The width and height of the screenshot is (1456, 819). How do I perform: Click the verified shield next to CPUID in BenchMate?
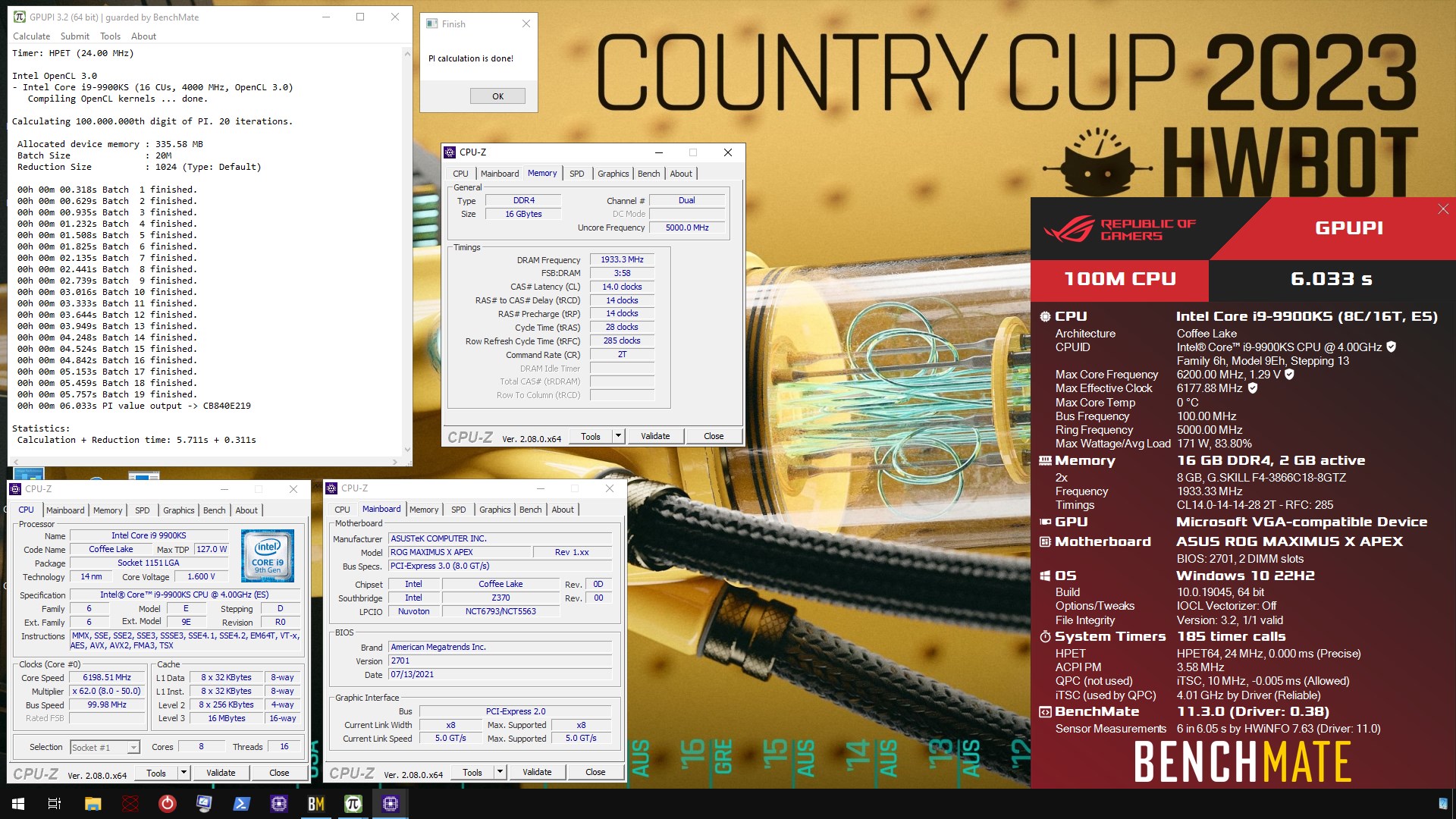(1391, 347)
